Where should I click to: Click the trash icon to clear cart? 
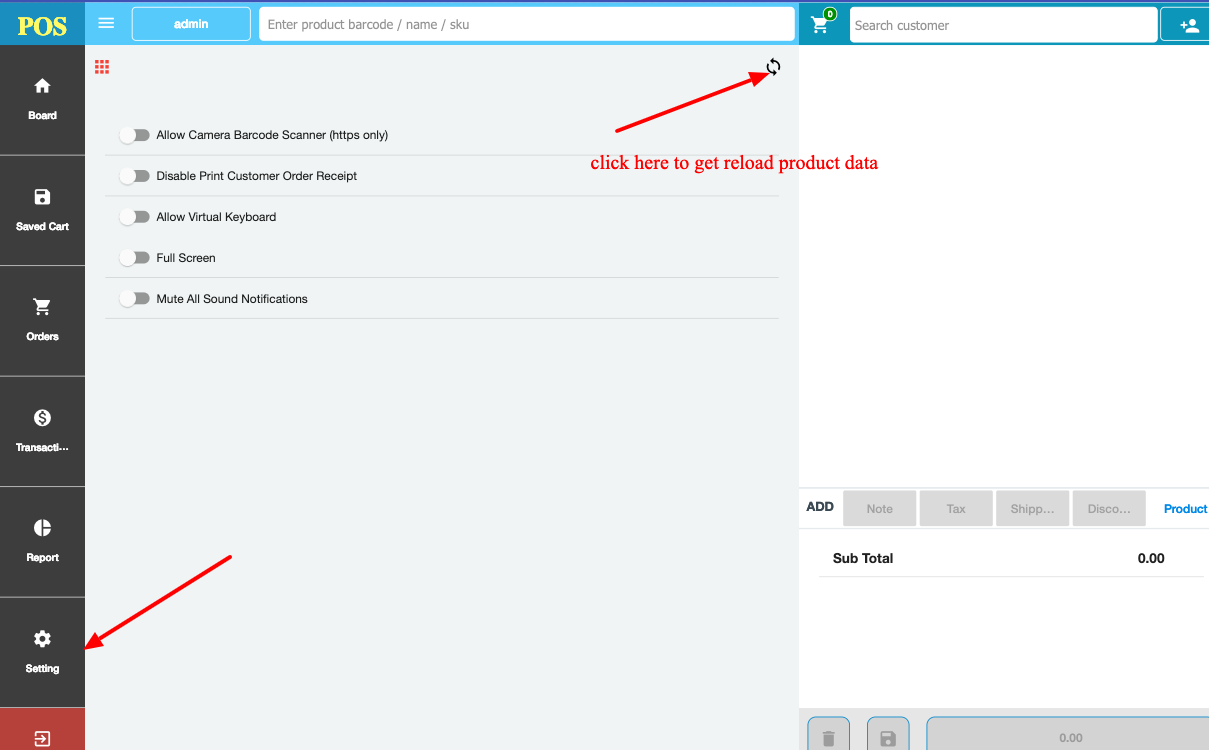point(828,738)
